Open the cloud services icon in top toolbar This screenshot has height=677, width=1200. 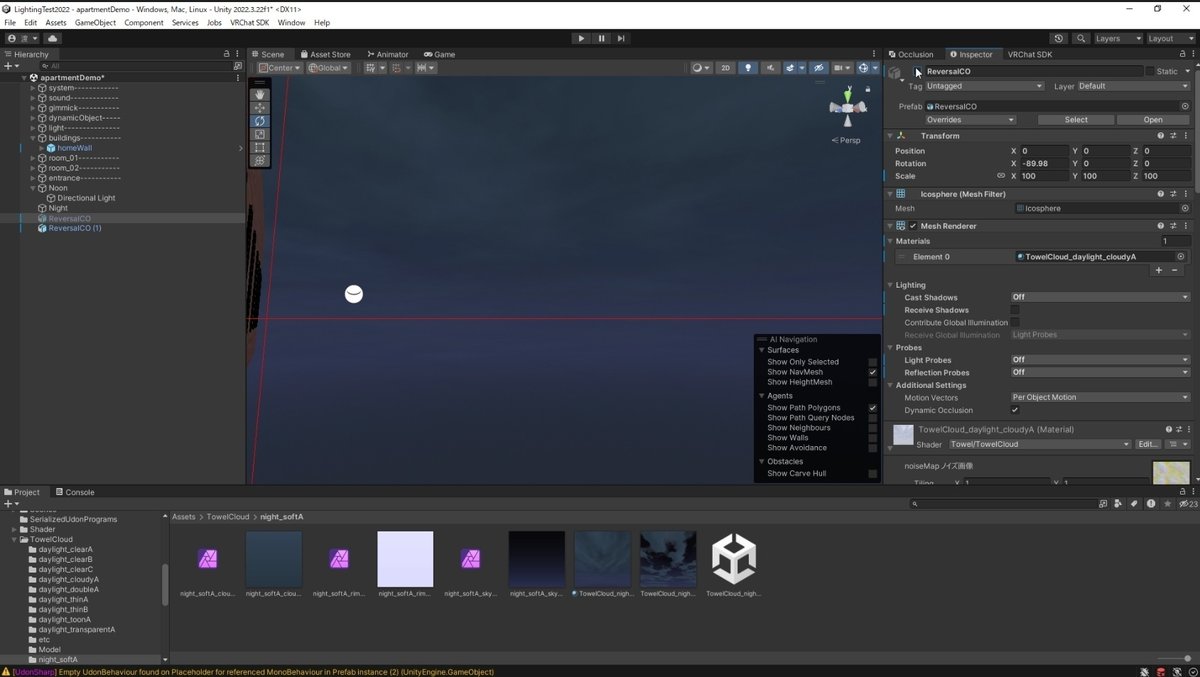tap(52, 38)
